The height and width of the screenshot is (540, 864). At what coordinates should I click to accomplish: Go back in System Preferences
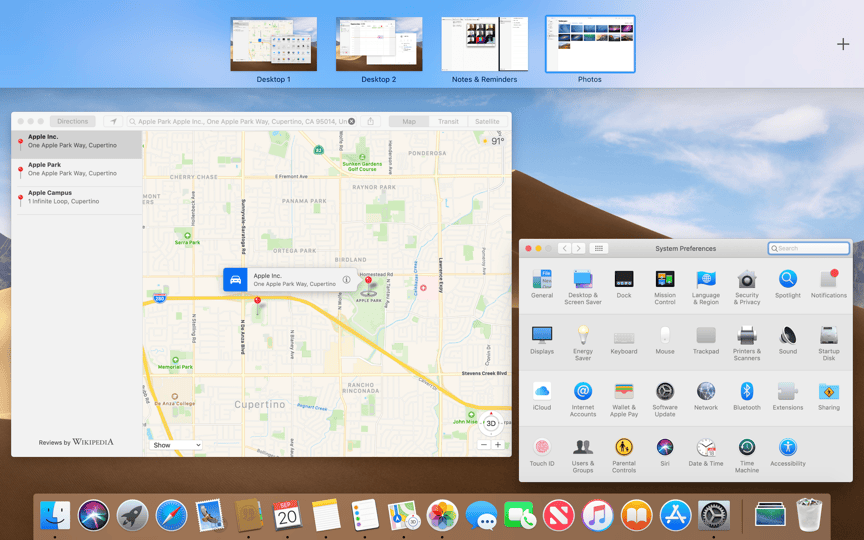(x=564, y=249)
